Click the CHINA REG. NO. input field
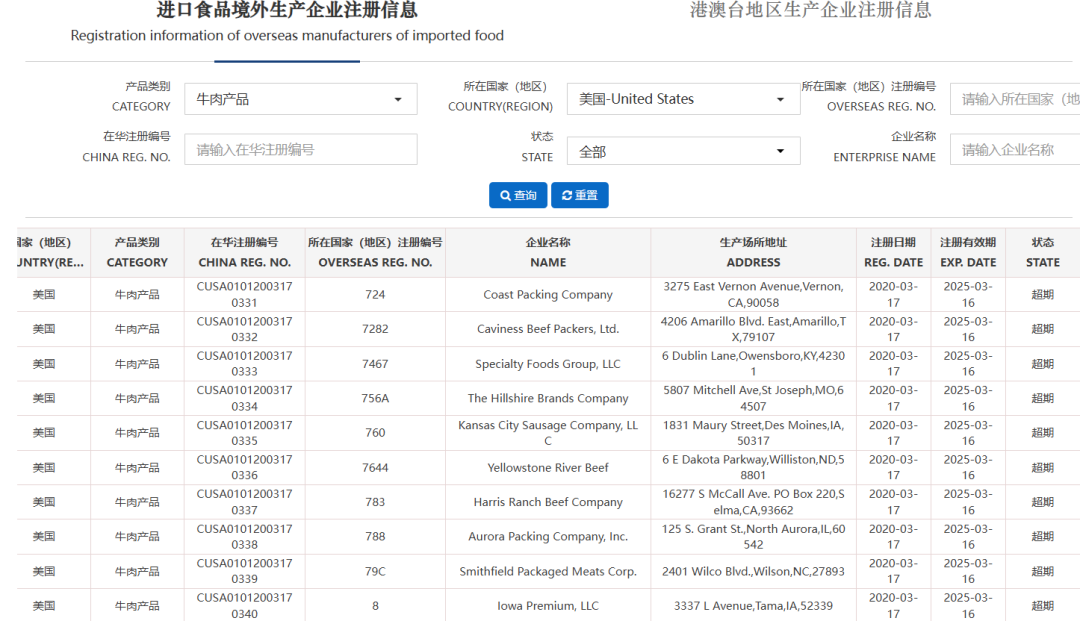This screenshot has height=621, width=1080. [x=300, y=149]
